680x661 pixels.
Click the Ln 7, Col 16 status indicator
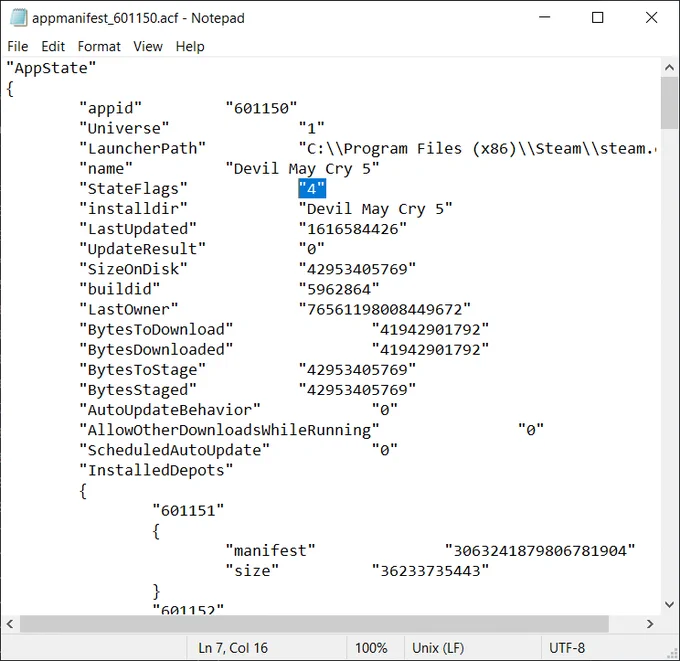pyautogui.click(x=233, y=648)
